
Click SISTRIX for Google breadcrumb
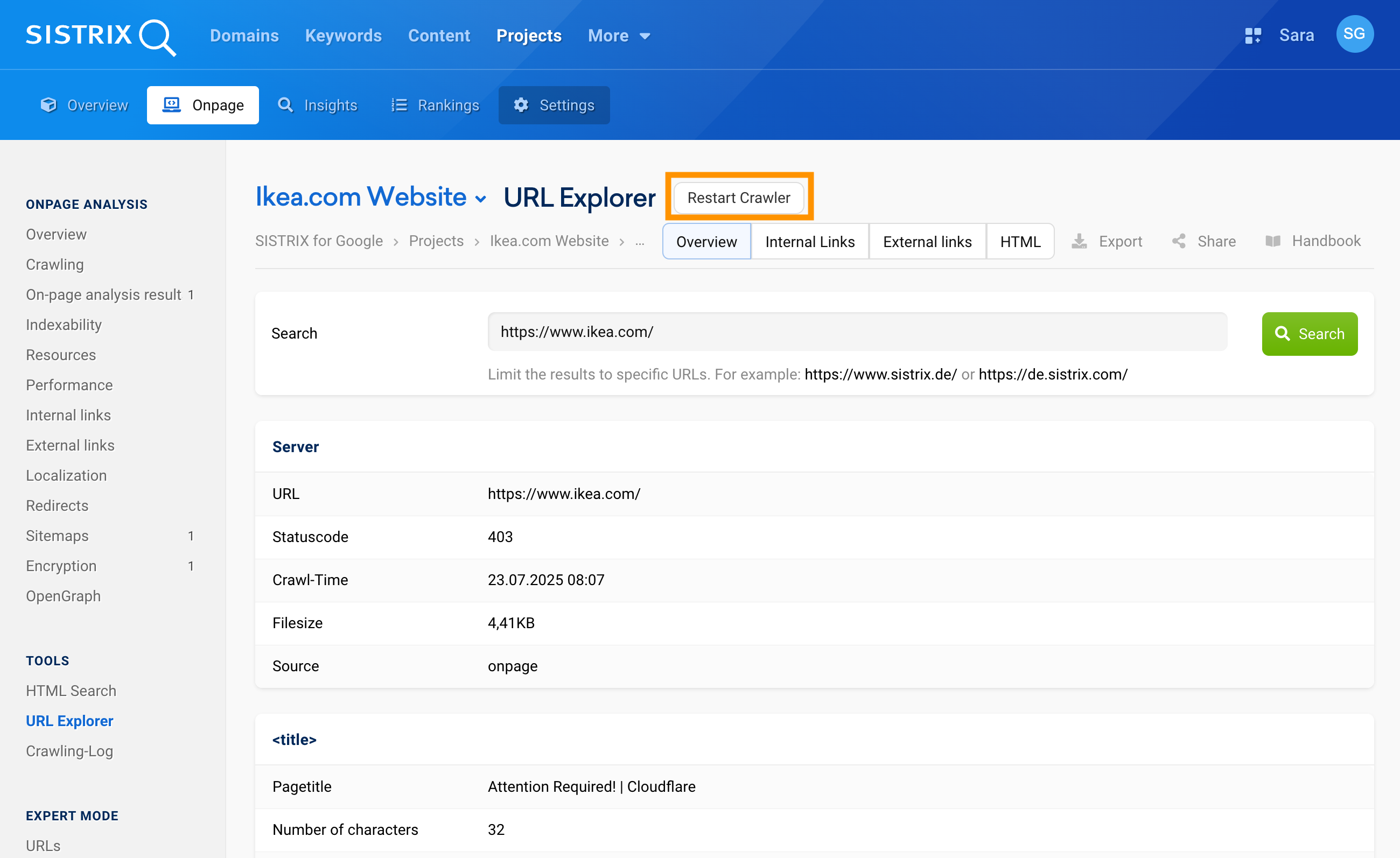[319, 241]
